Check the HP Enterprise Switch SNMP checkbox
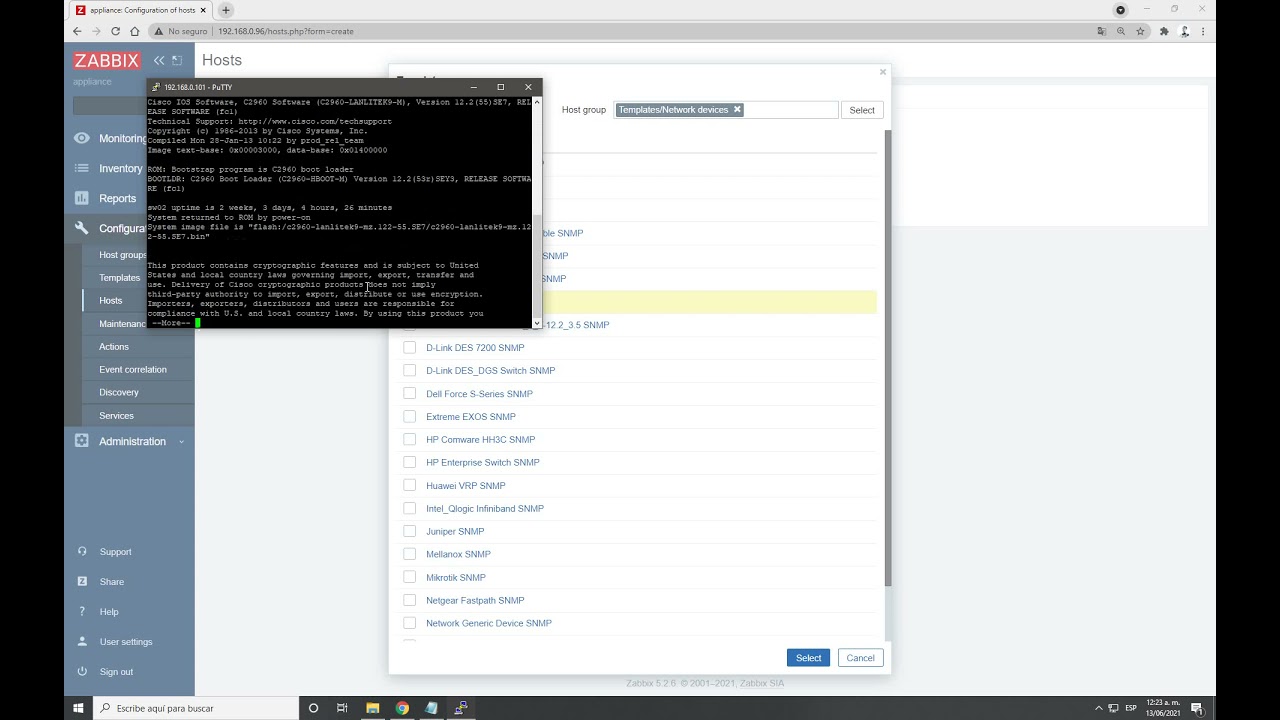The height and width of the screenshot is (720, 1280). tap(409, 462)
